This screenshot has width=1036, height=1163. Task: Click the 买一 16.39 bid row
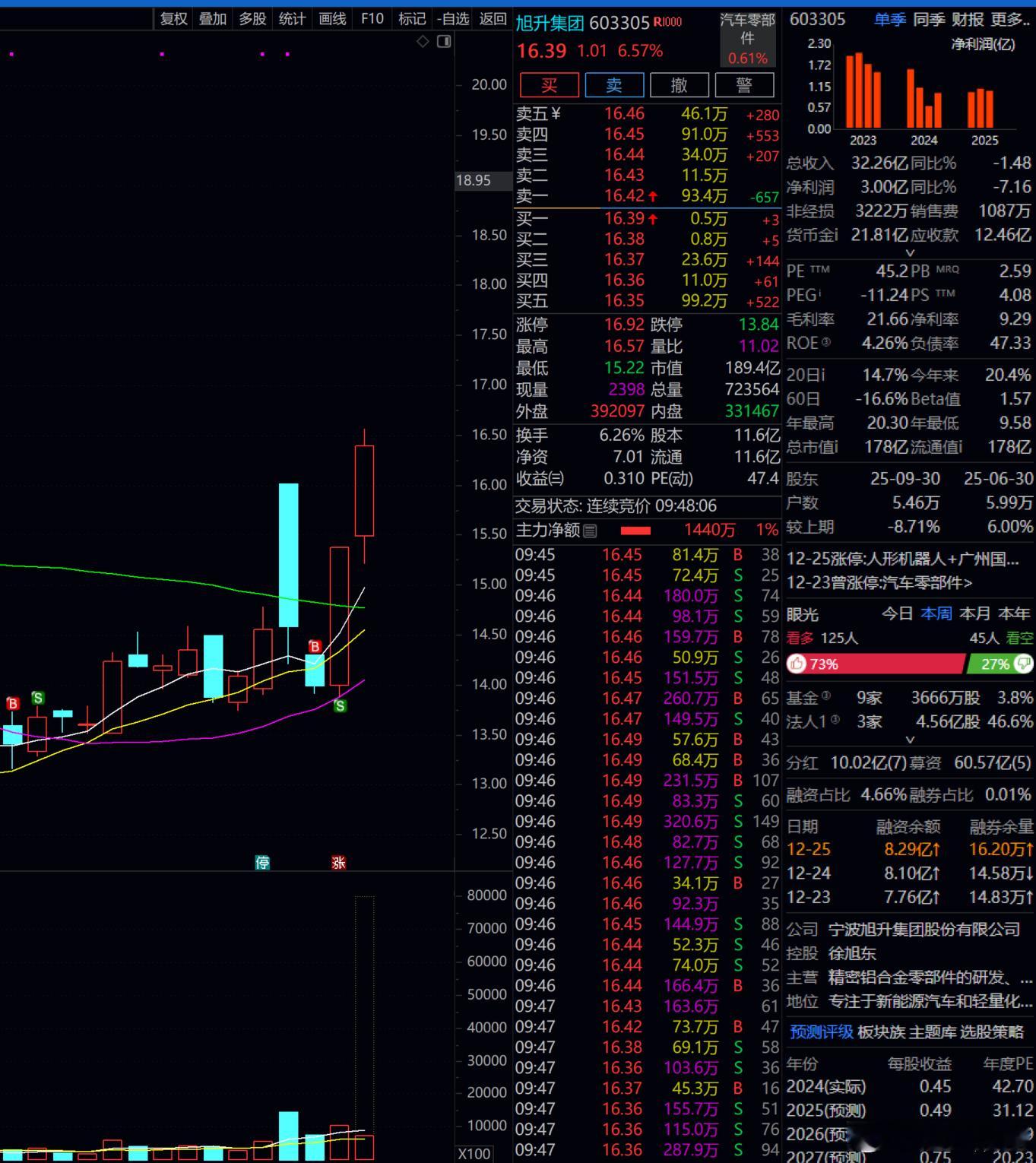coord(648,219)
